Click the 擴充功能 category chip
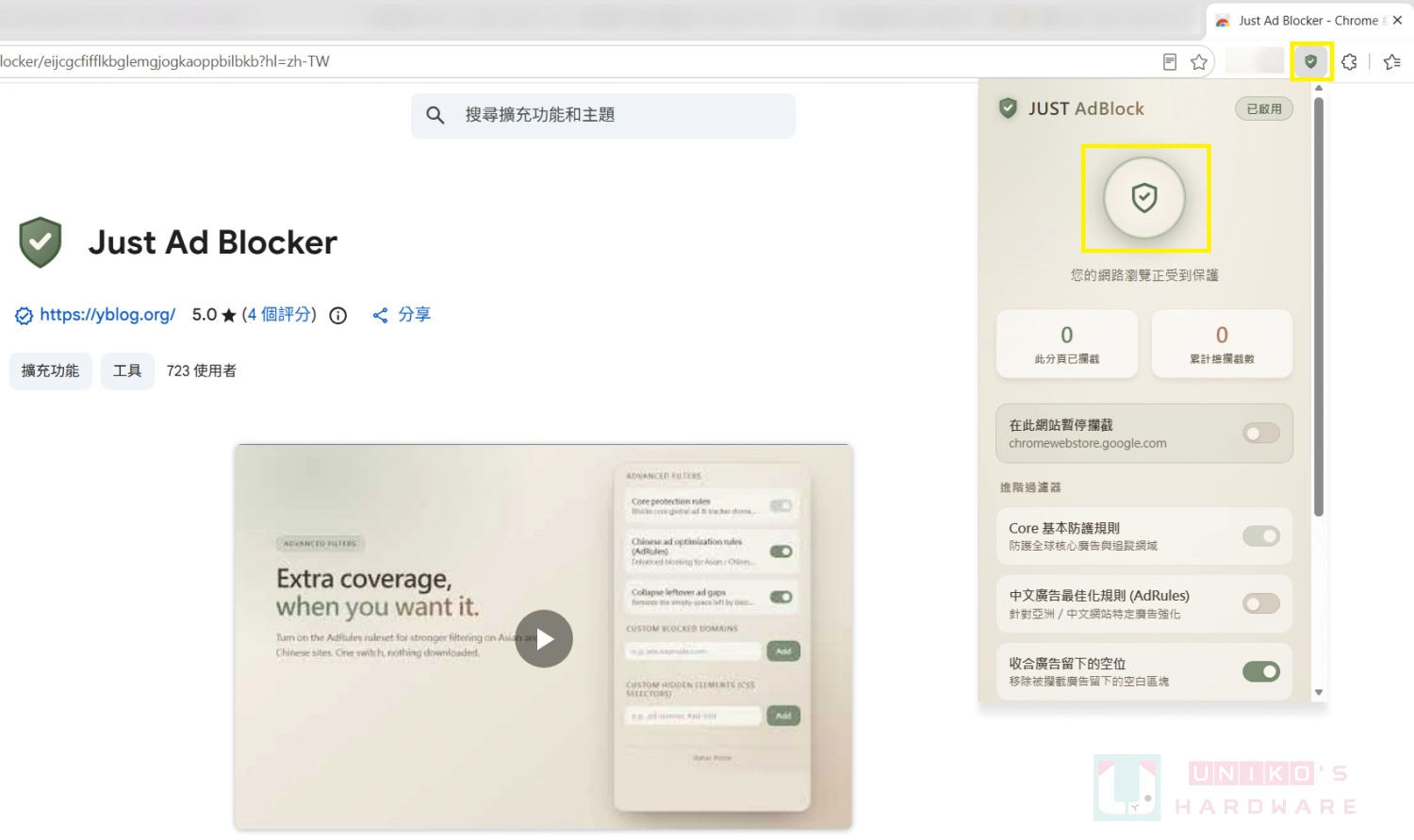The width and height of the screenshot is (1414, 840). point(51,371)
